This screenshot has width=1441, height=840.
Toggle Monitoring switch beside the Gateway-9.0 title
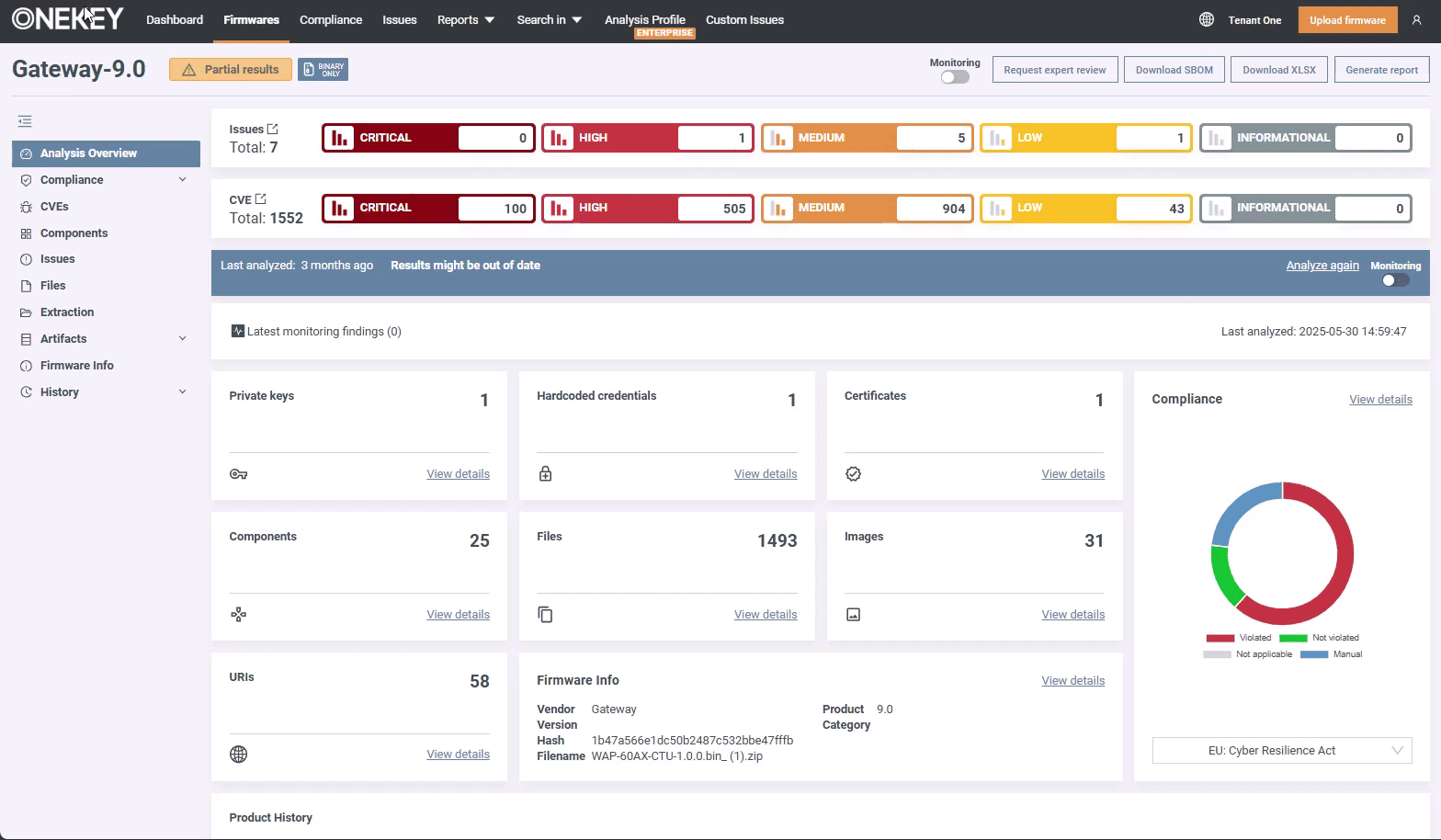(955, 77)
